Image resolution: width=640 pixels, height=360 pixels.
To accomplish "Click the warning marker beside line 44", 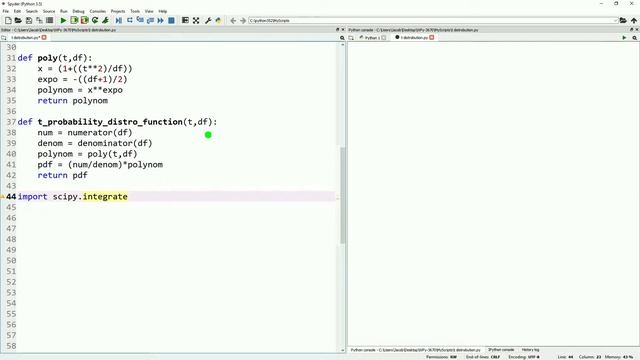I will 2,197.
